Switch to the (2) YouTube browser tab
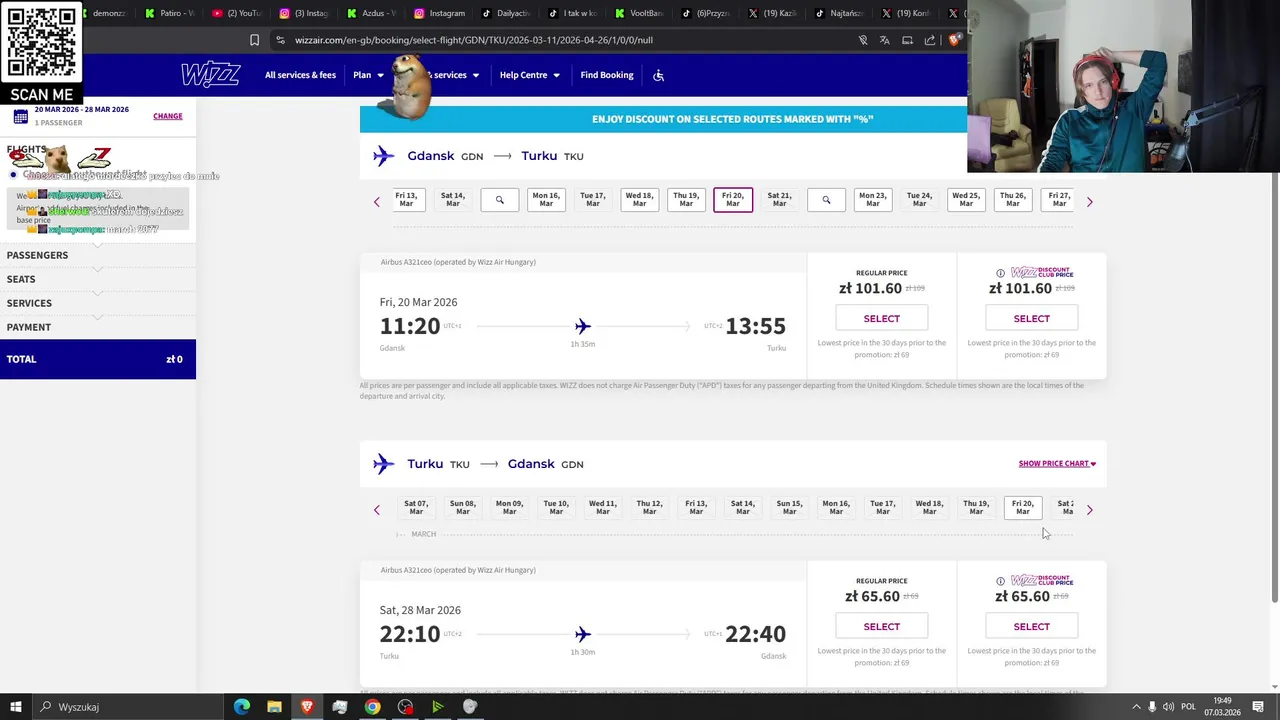This screenshot has height=720, width=1280. click(x=237, y=13)
